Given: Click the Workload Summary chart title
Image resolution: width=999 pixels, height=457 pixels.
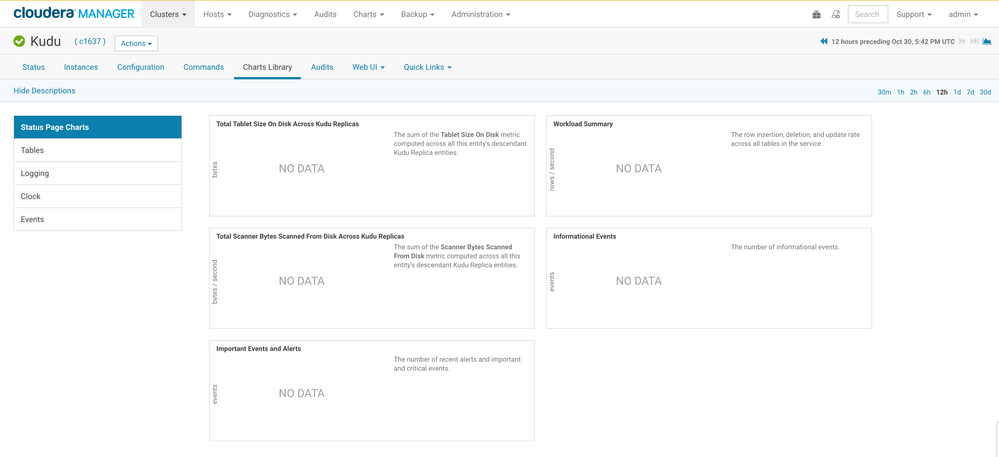Looking at the screenshot, I should (x=583, y=124).
